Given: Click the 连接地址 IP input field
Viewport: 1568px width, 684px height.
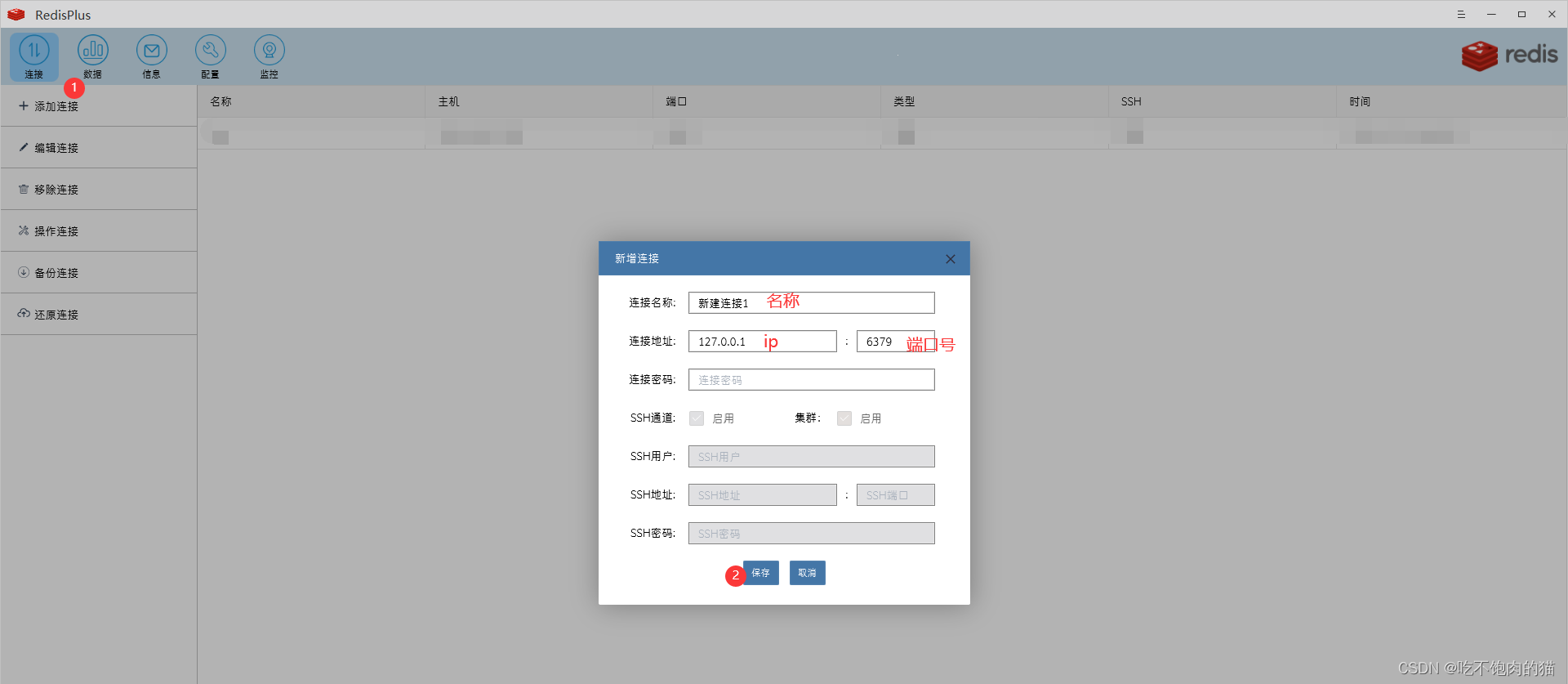Looking at the screenshot, I should [x=763, y=342].
